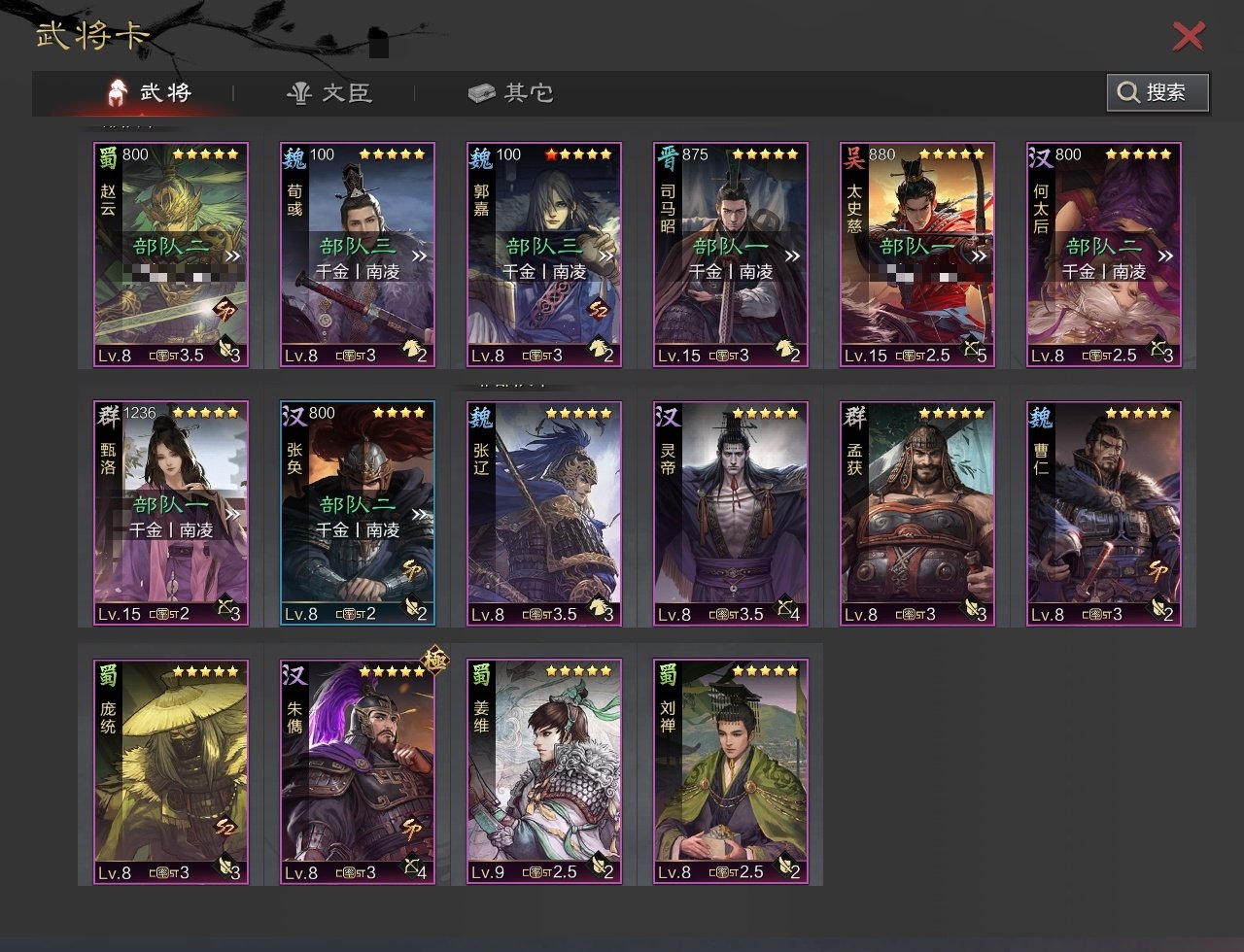Expand the arrow on 太史慈's 部队一 label
The image size is (1244, 952).
point(980,256)
